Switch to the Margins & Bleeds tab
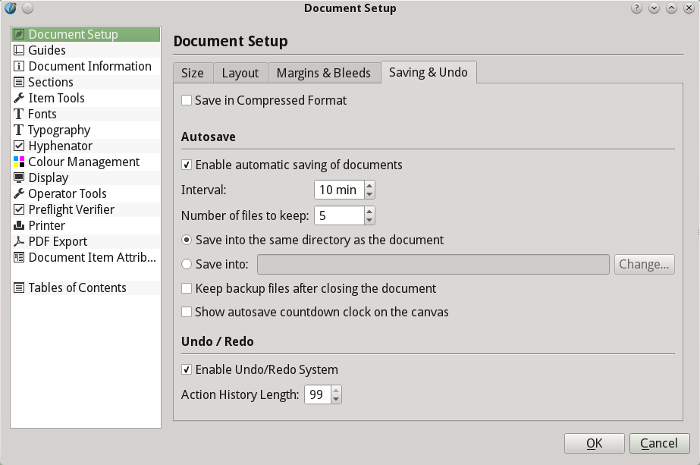The height and width of the screenshot is (465, 700). point(325,73)
